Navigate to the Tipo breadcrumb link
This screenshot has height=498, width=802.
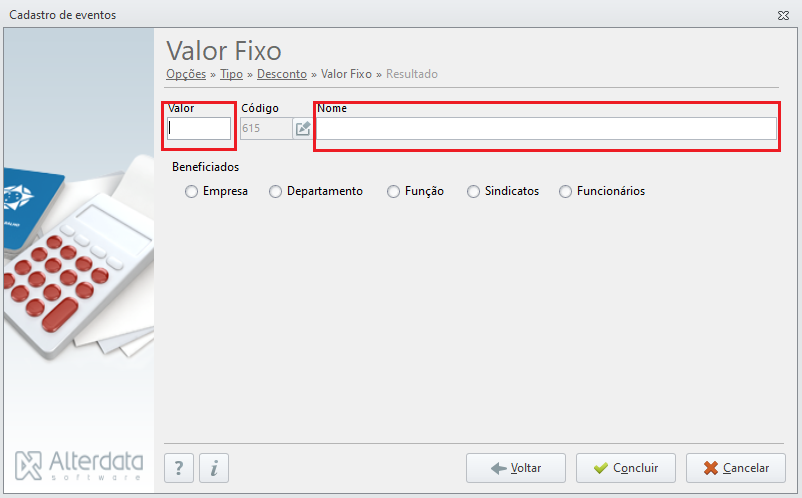[231, 74]
